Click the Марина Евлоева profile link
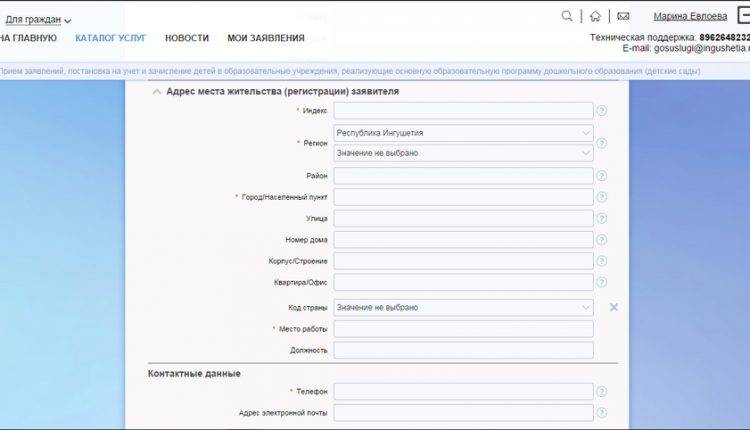750x430 pixels. coord(690,16)
